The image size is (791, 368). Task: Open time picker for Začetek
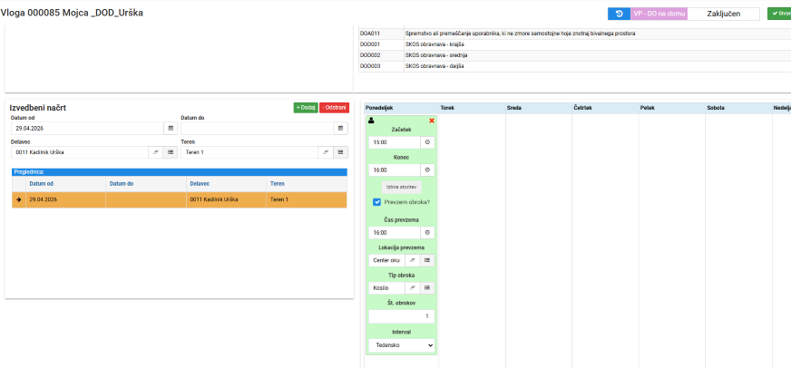pos(427,143)
